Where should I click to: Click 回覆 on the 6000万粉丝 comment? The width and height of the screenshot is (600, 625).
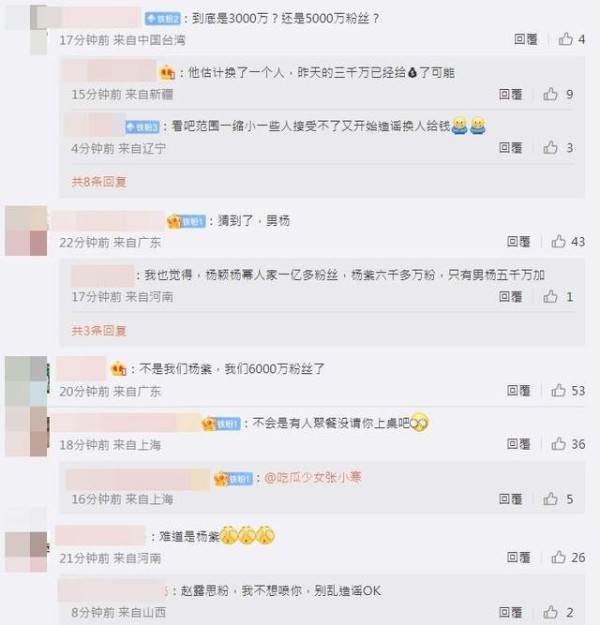(518, 390)
